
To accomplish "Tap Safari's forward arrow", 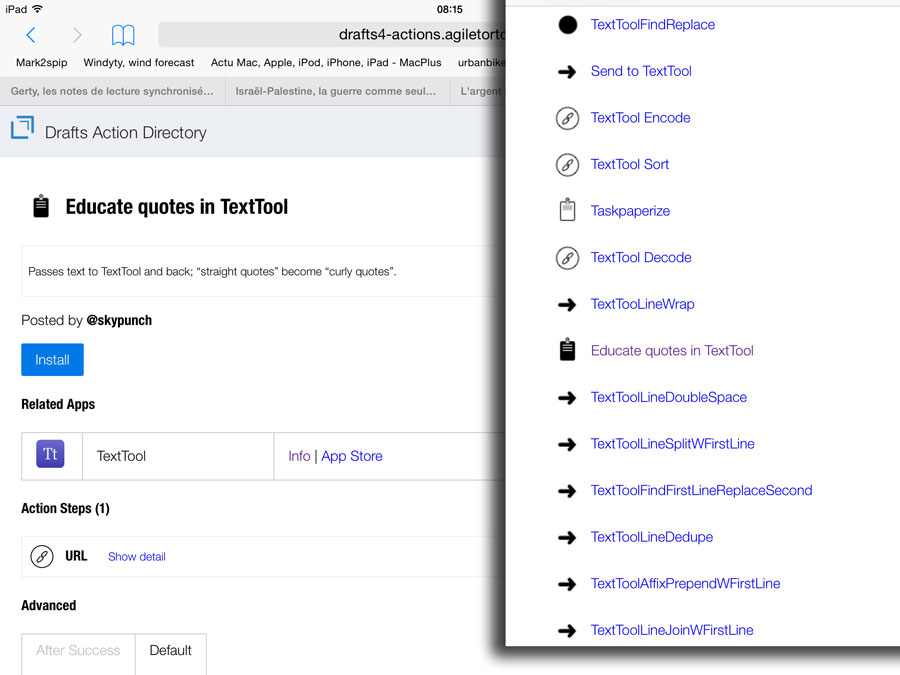I will tap(77, 35).
